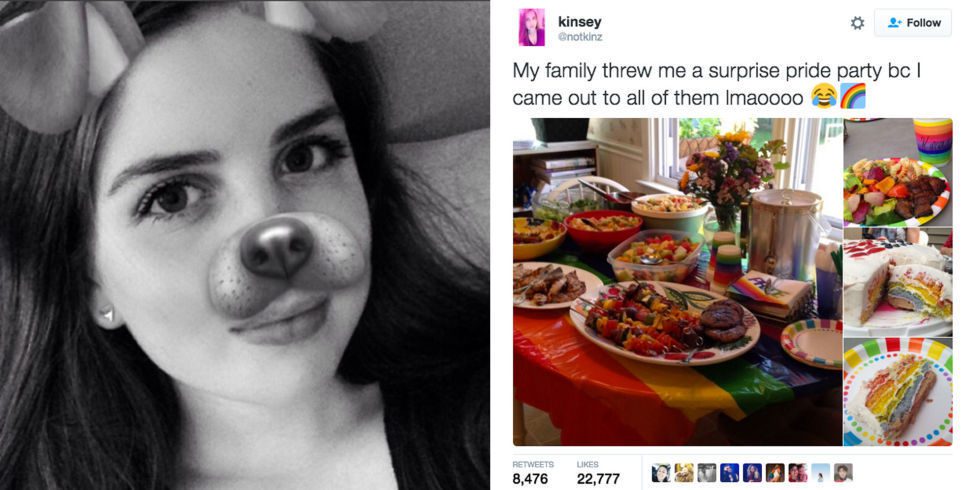Click the red seventh liker avatar
Screen dimensions: 980x490
pos(798,472)
